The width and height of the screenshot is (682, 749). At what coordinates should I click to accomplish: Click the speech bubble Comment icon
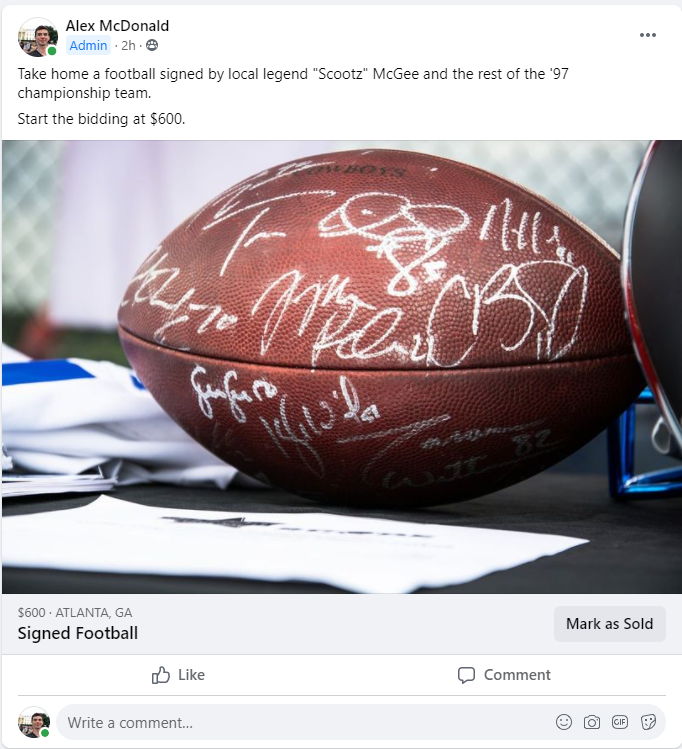[466, 675]
